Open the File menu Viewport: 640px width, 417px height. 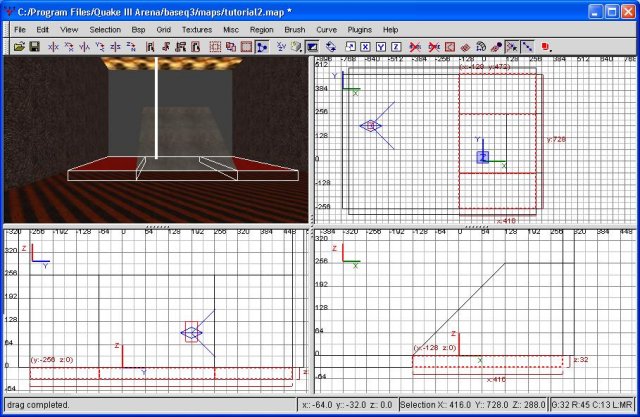click(x=20, y=30)
